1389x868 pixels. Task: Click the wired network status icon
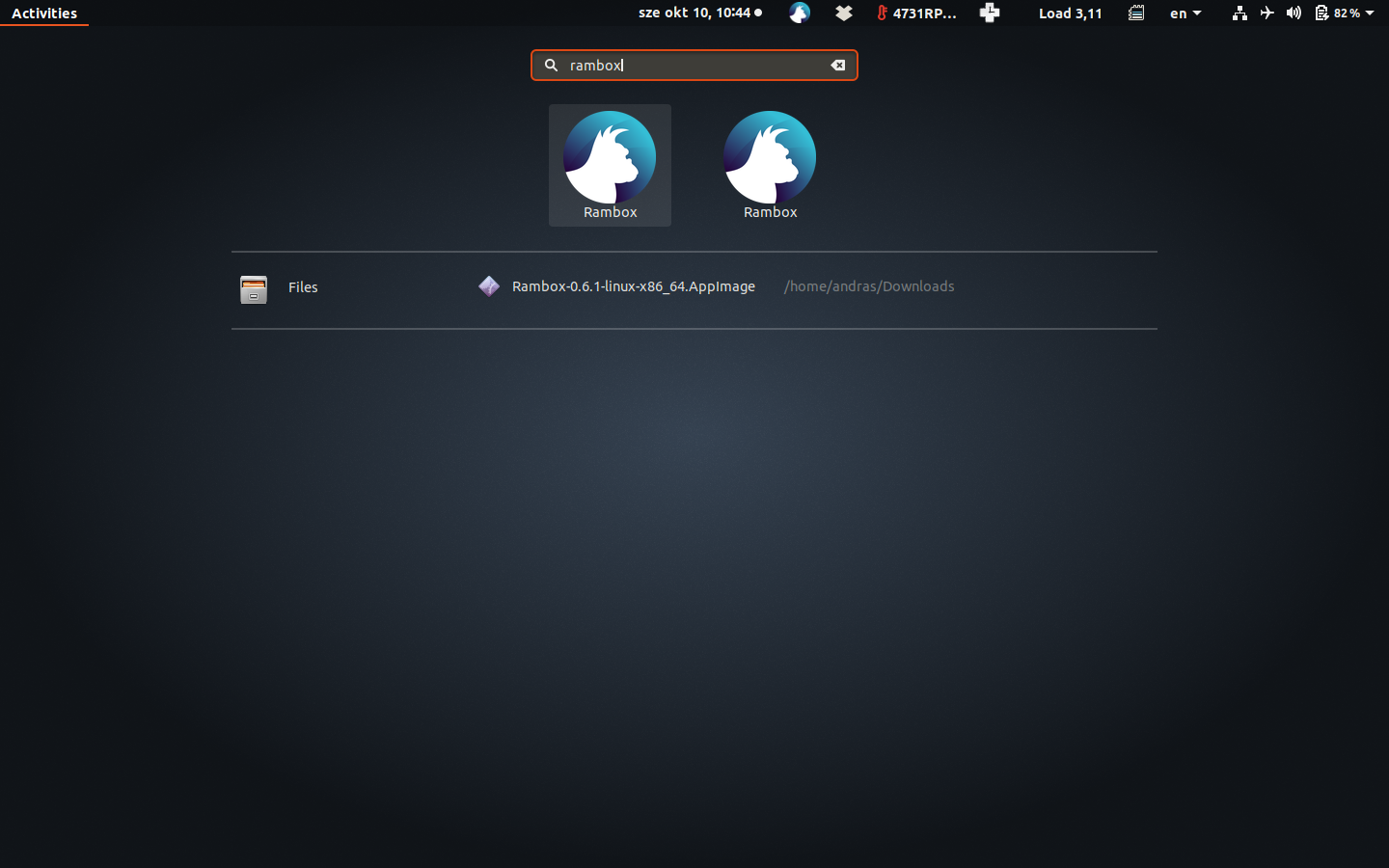(x=1239, y=13)
